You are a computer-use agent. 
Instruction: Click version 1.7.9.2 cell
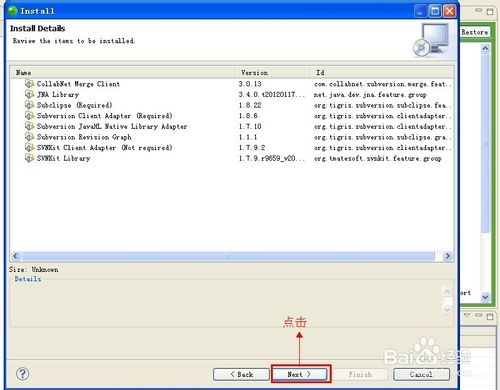coord(252,148)
